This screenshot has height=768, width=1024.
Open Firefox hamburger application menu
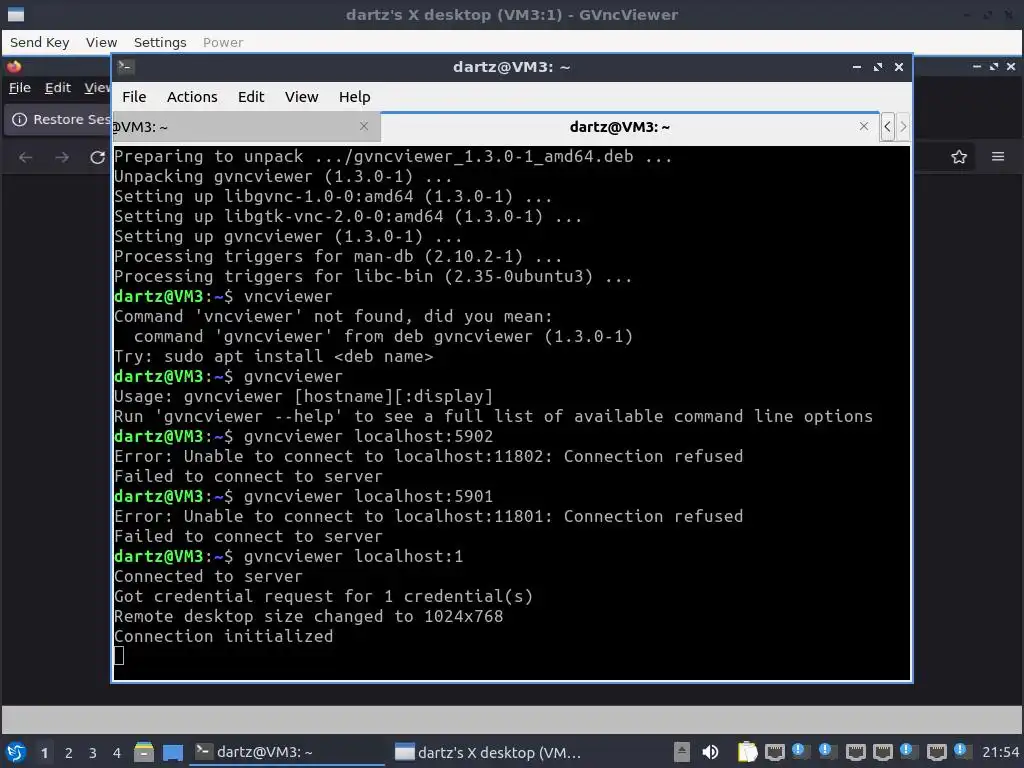(x=998, y=157)
